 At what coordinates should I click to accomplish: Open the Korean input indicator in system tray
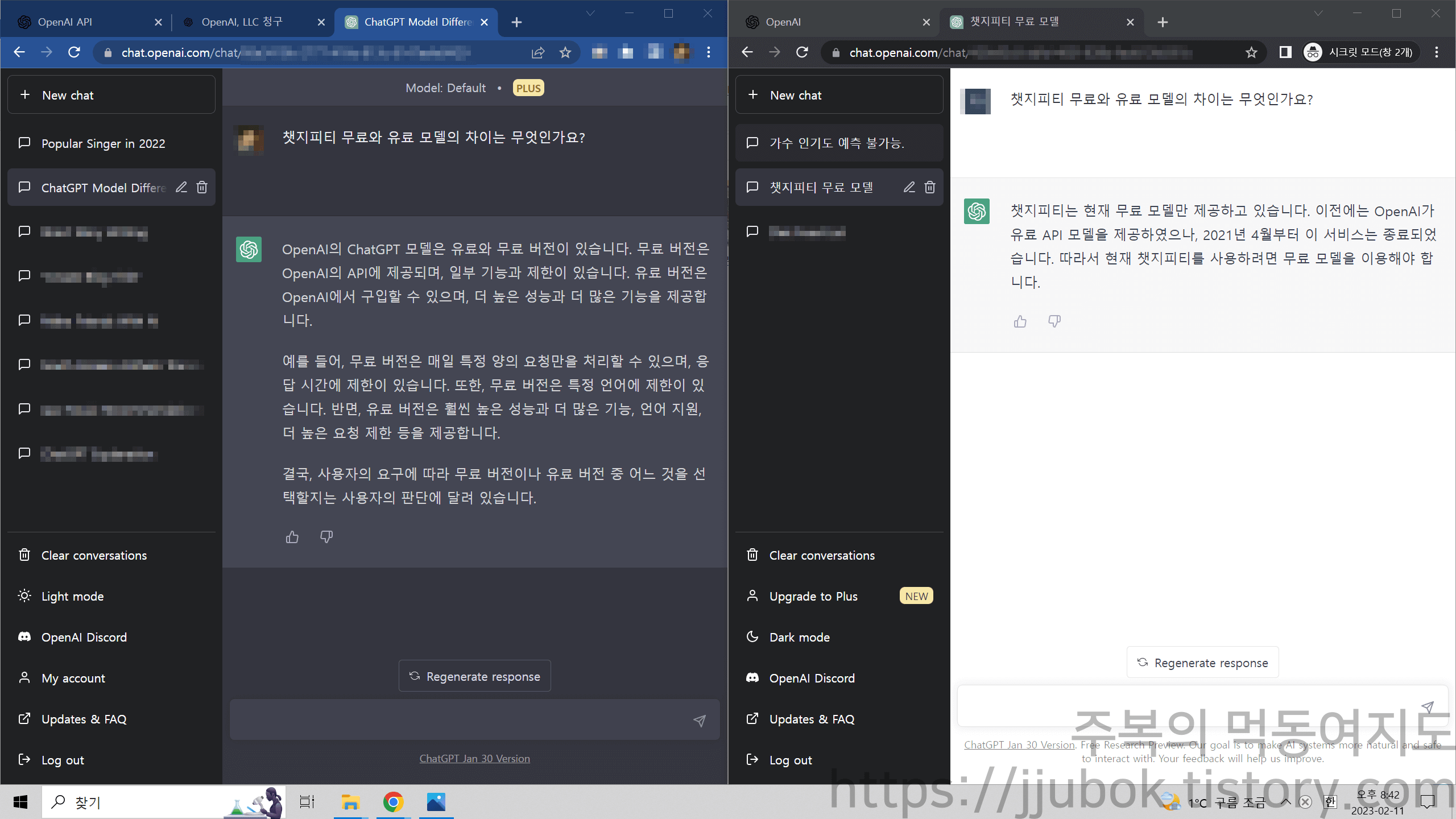1330,802
